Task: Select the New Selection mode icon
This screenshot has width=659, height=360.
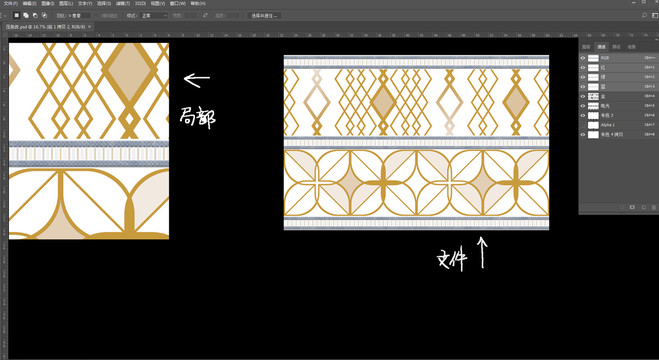Action: [17, 16]
